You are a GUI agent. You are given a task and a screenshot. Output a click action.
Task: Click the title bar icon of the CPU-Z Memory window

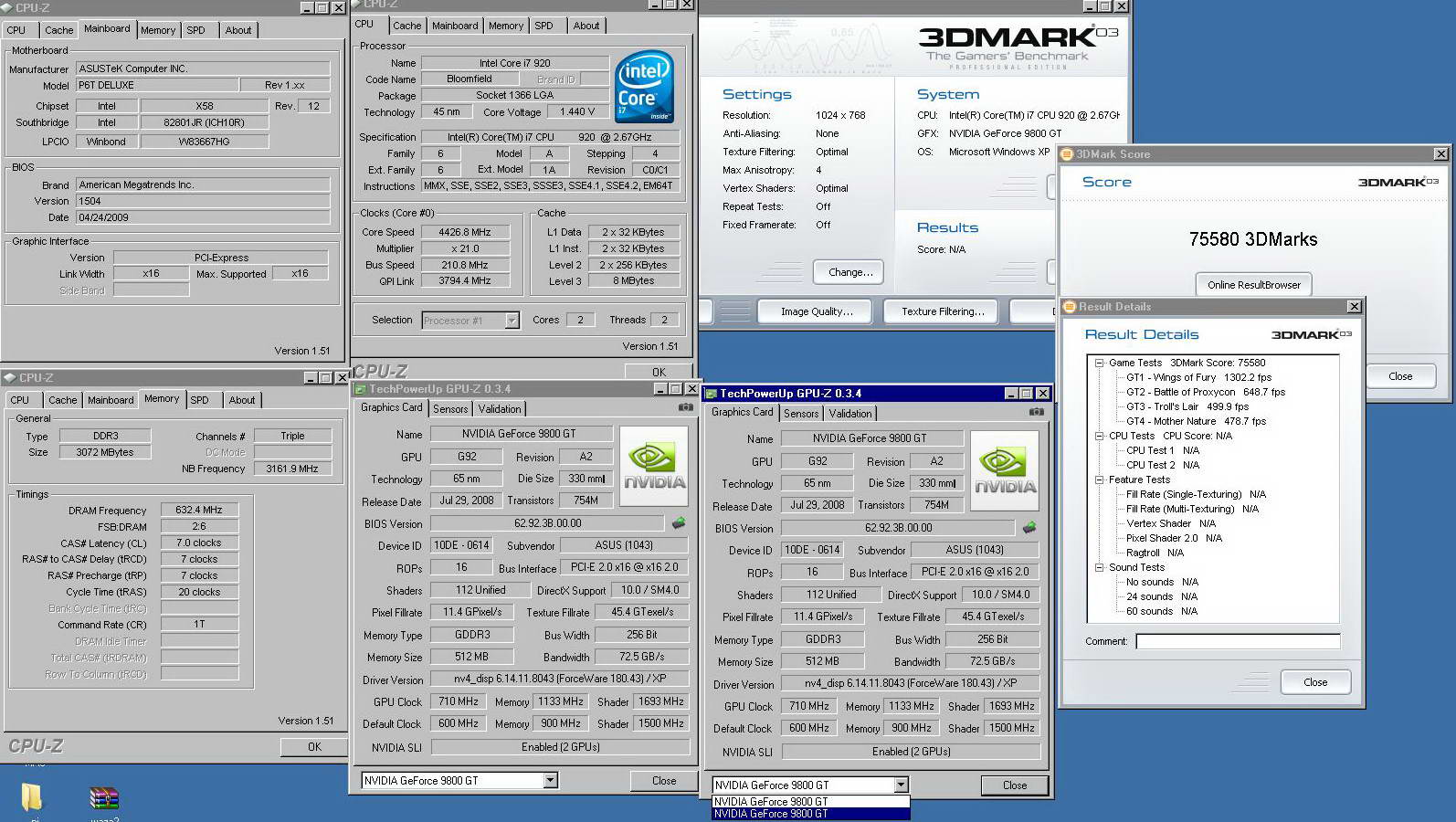(9, 377)
